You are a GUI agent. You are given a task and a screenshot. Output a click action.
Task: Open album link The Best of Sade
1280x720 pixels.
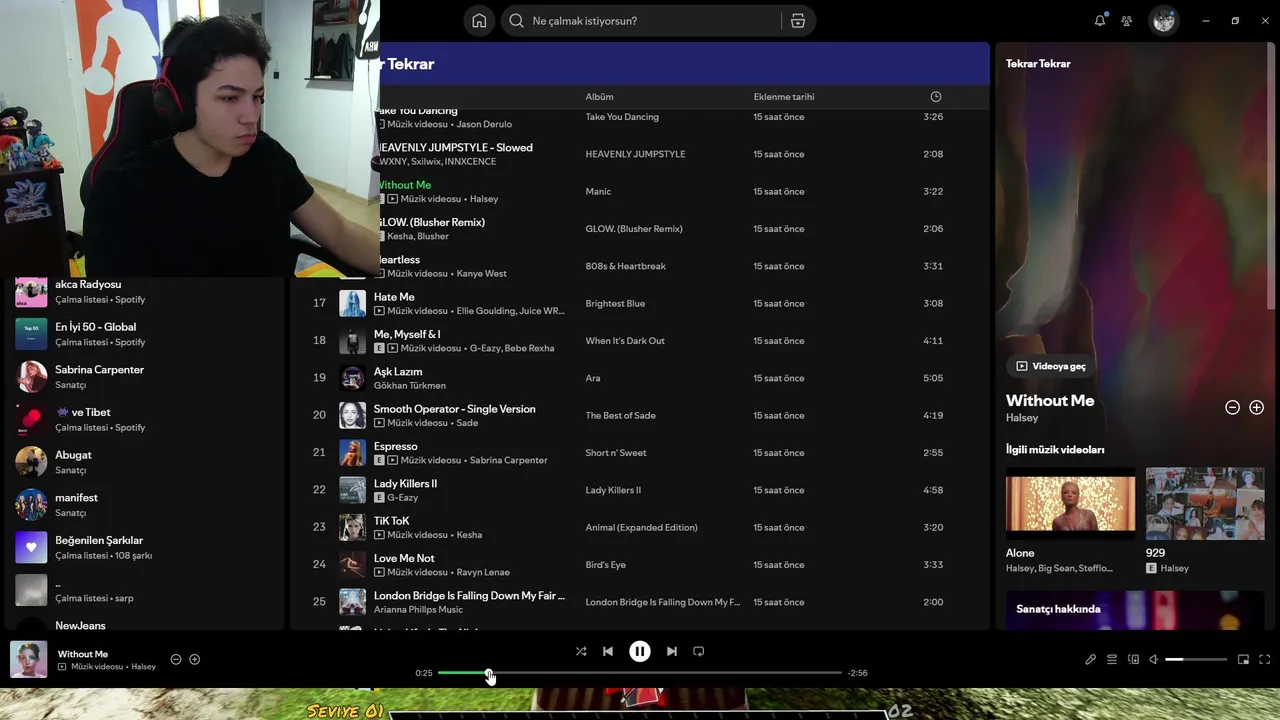[x=621, y=416]
